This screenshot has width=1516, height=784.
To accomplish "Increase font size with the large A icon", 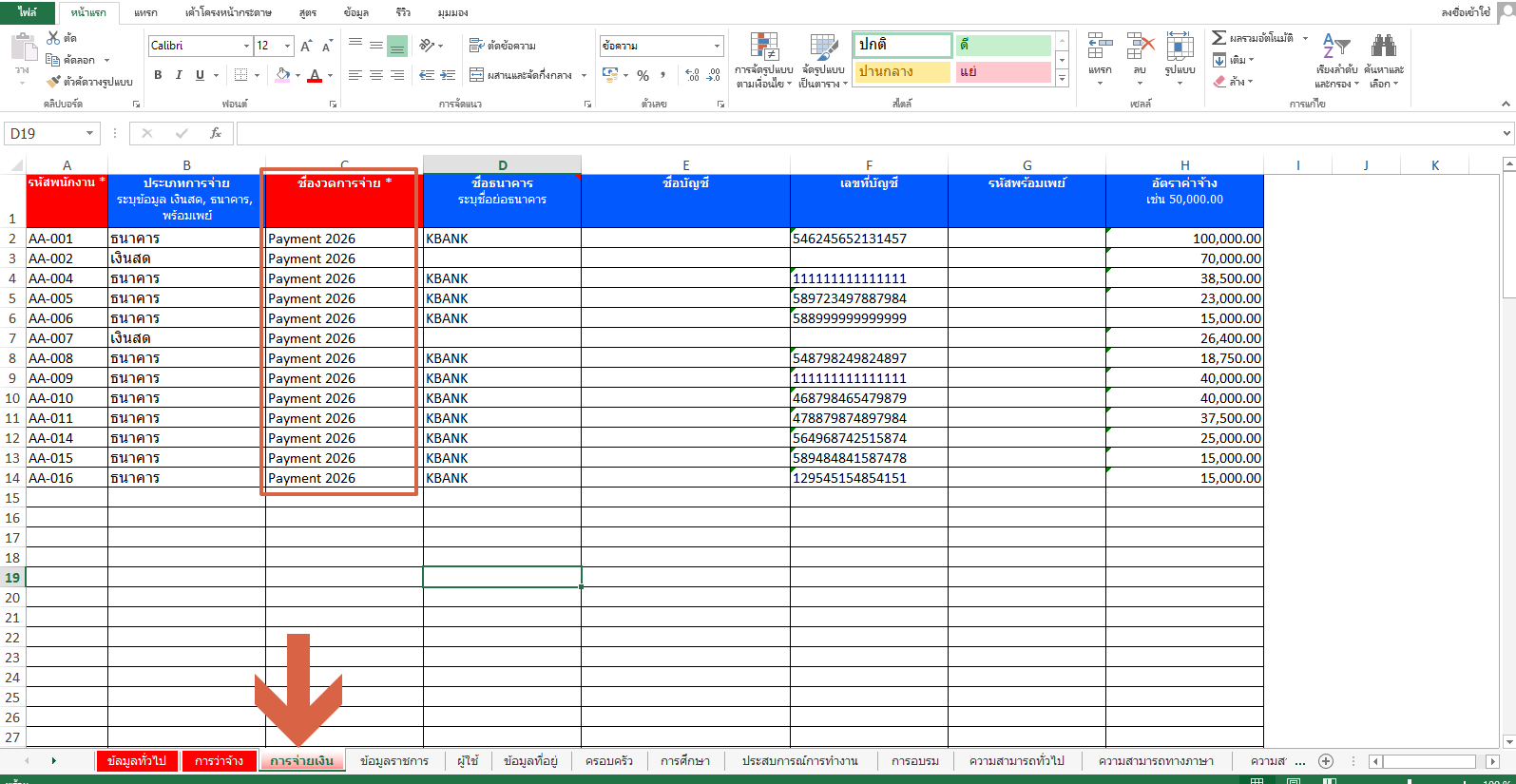I will pos(306,46).
